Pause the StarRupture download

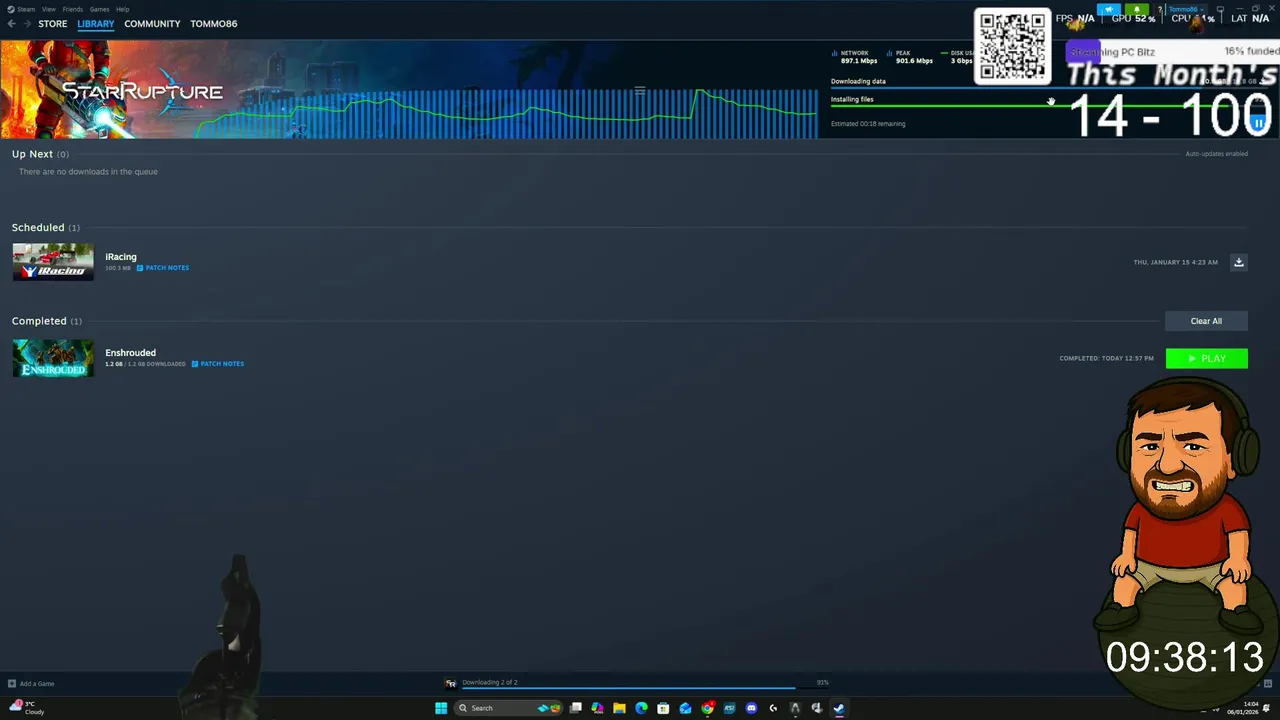point(1258,122)
